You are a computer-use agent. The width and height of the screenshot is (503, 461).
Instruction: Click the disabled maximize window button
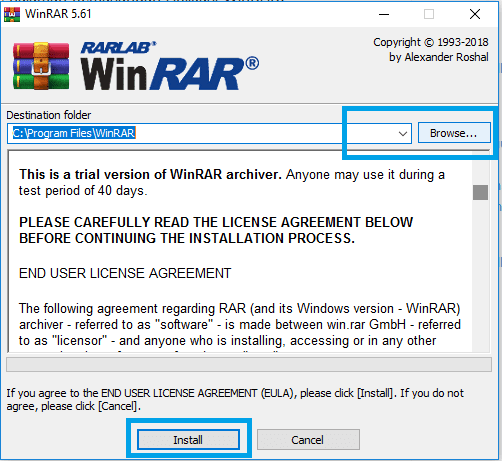click(x=429, y=14)
